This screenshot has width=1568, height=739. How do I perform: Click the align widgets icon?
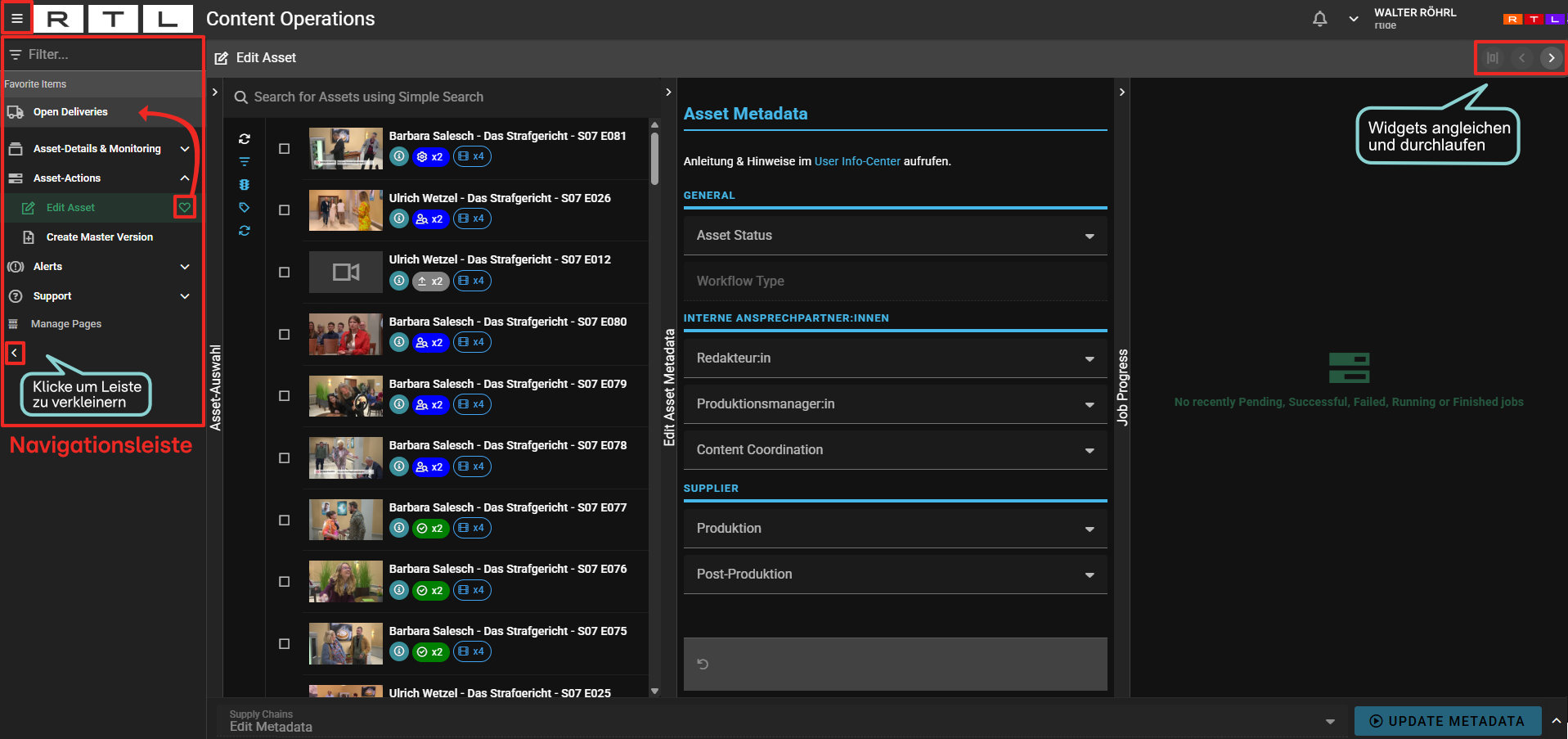(x=1492, y=58)
